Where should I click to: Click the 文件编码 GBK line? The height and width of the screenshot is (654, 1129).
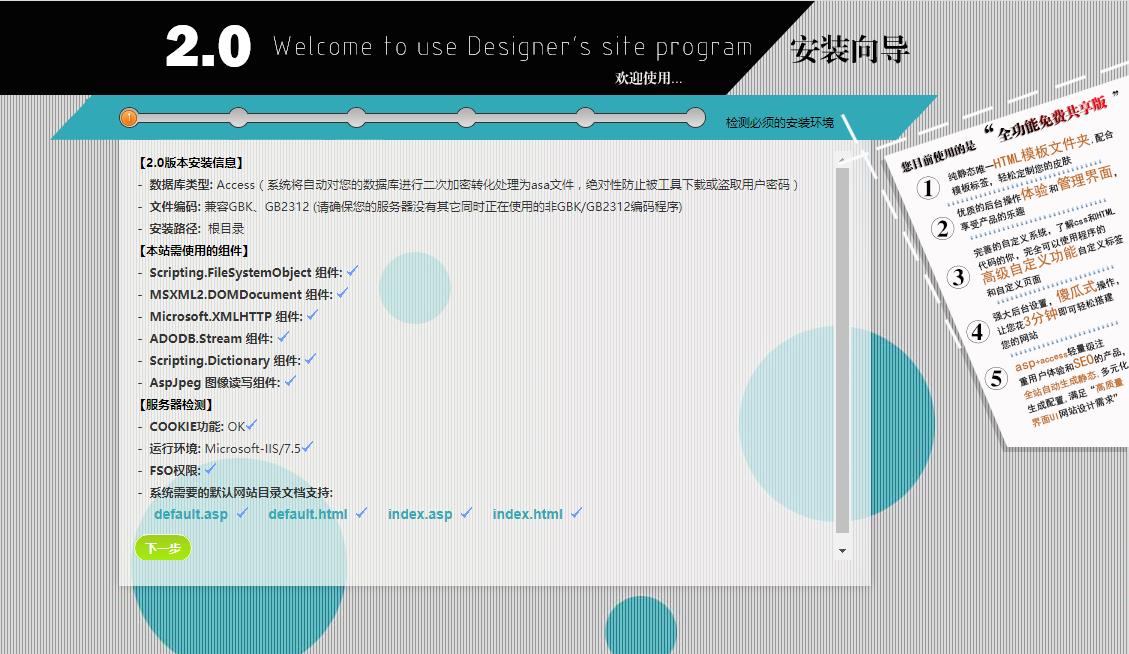point(410,207)
